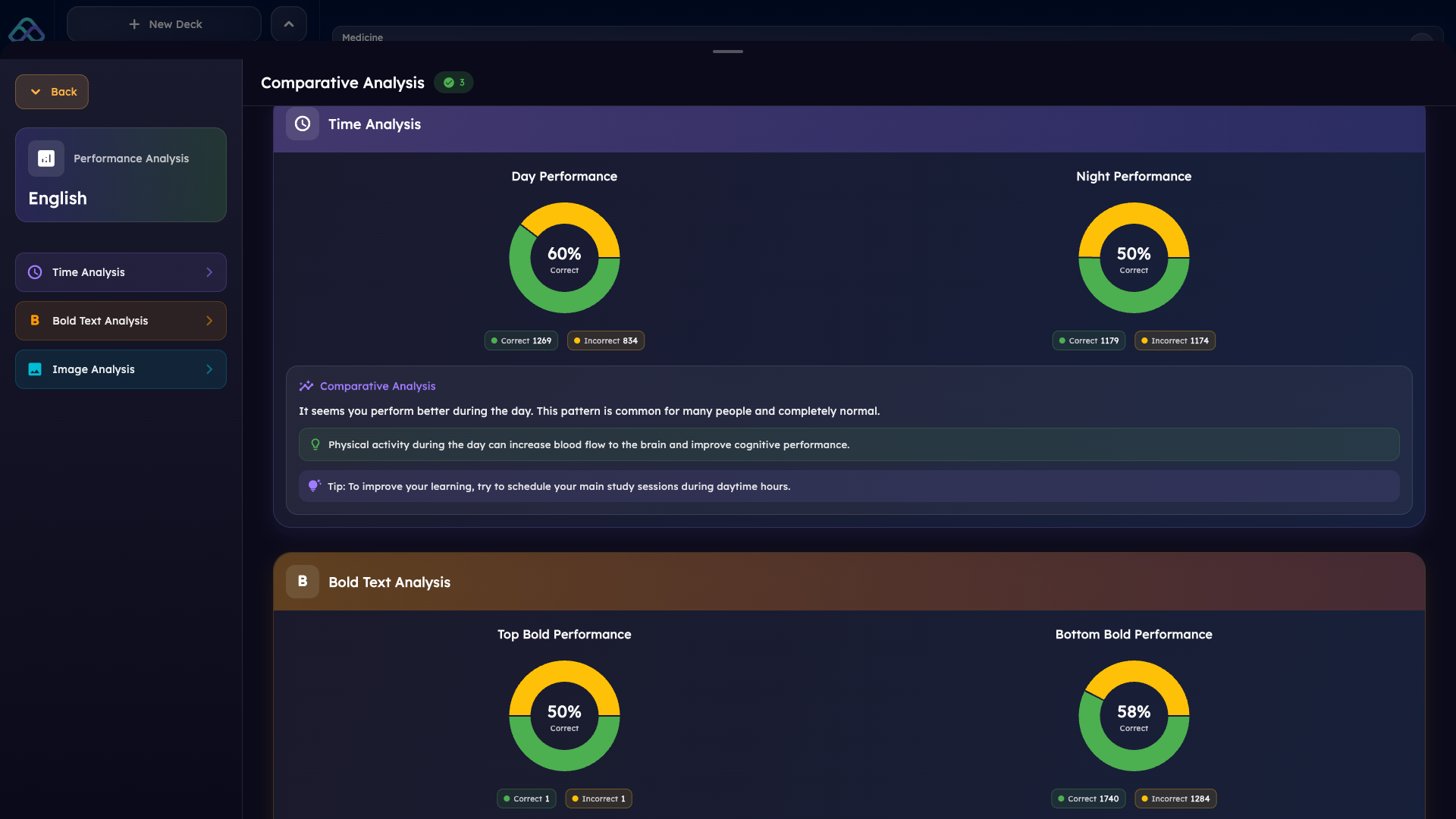The width and height of the screenshot is (1456, 819).
Task: Click the tip bulb icon
Action: (x=314, y=486)
